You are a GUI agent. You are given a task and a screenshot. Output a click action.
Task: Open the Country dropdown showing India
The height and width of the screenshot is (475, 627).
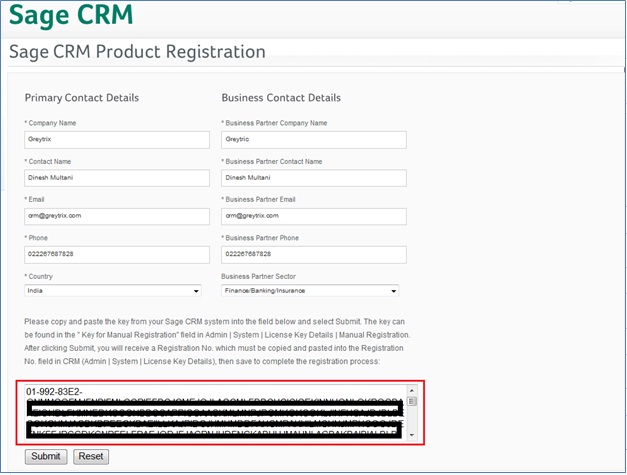pyautogui.click(x=113, y=291)
